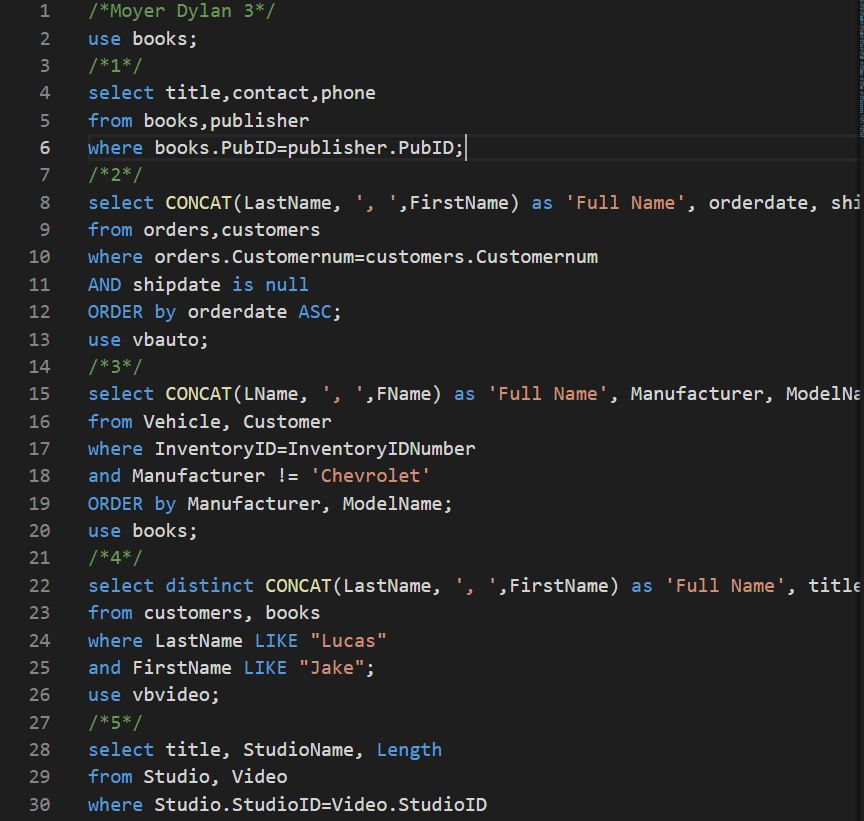Click the "Jake" string on line 25
The height and width of the screenshot is (821, 864).
[332, 668]
